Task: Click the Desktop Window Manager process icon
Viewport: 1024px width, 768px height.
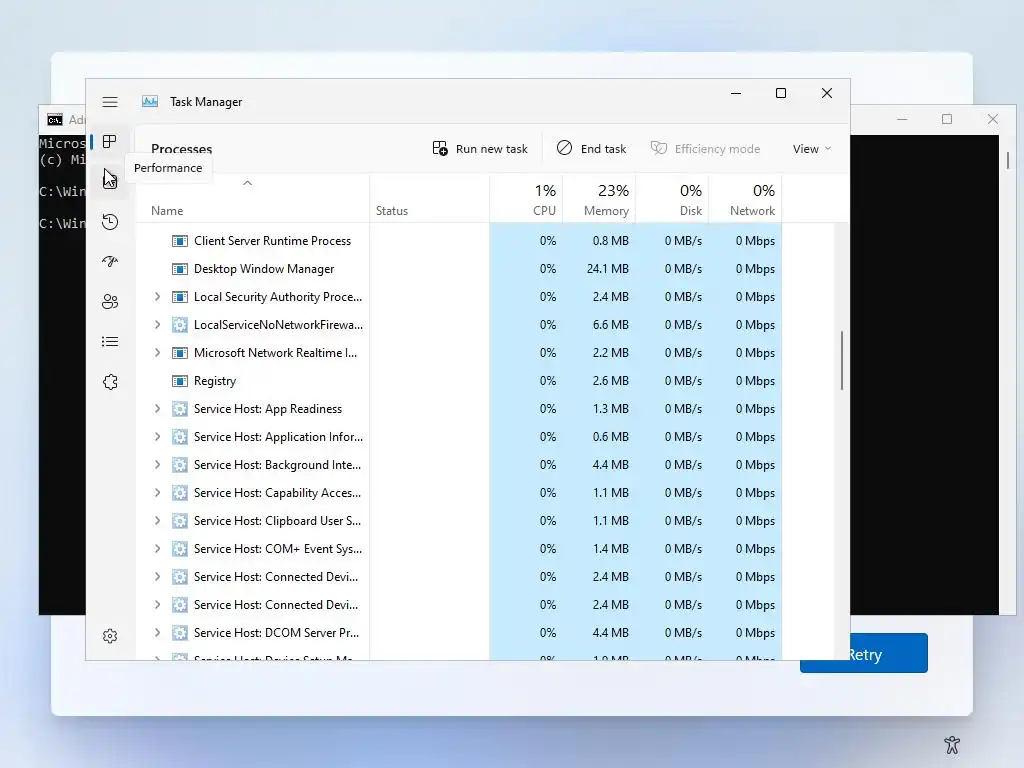Action: click(x=180, y=269)
